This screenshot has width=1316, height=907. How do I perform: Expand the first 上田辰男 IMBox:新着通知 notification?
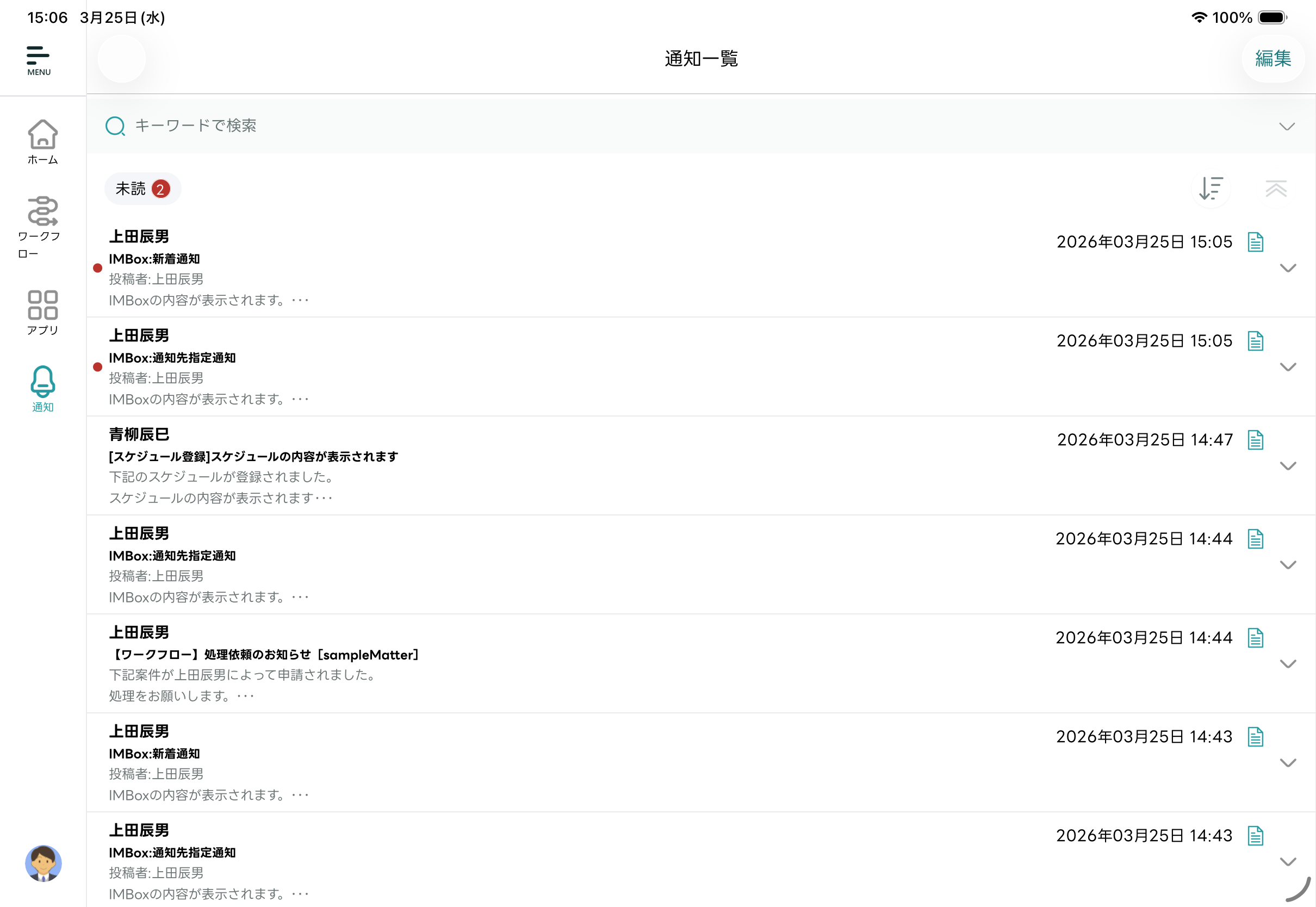1288,268
